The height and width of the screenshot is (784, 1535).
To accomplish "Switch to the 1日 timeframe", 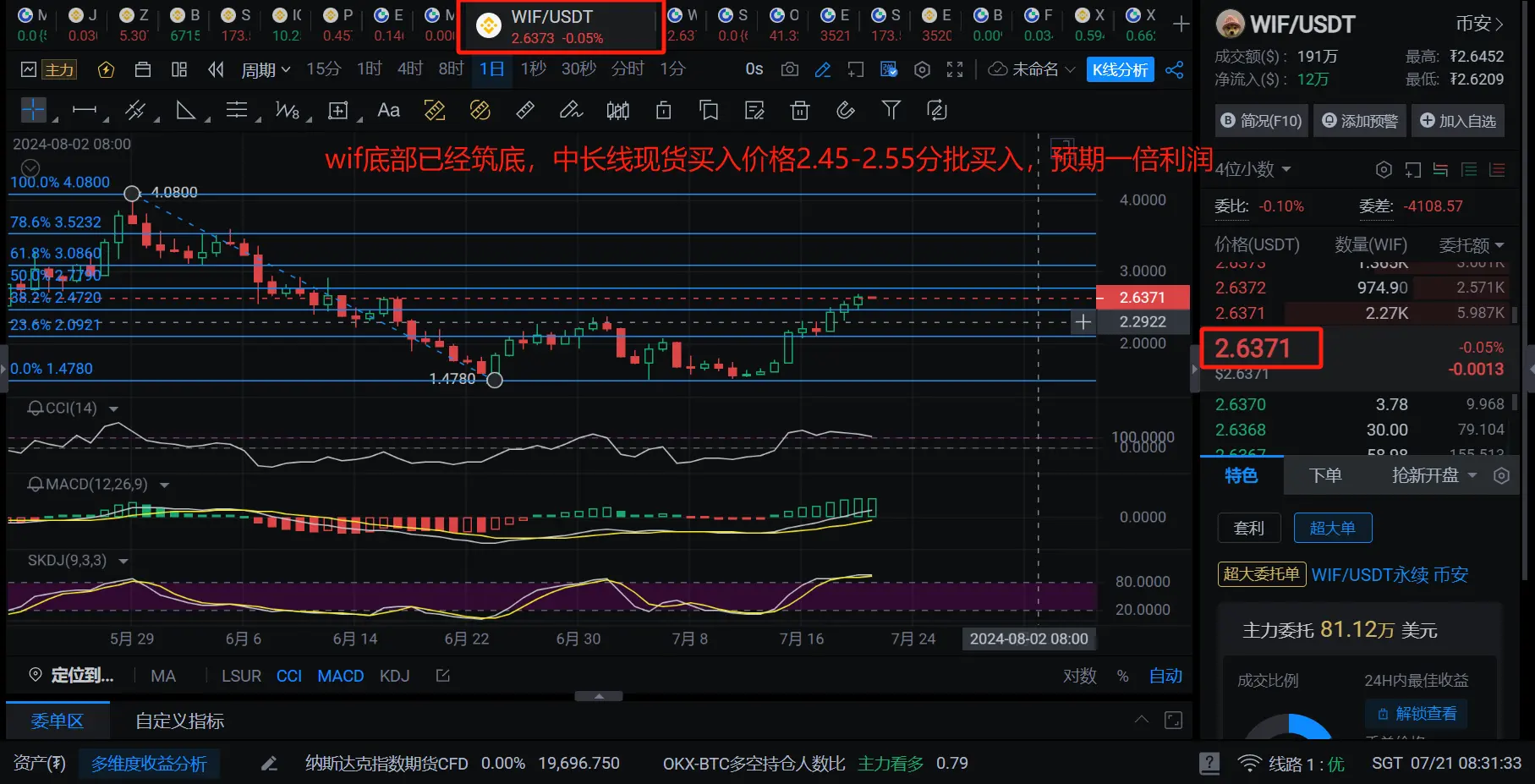I will 491,69.
